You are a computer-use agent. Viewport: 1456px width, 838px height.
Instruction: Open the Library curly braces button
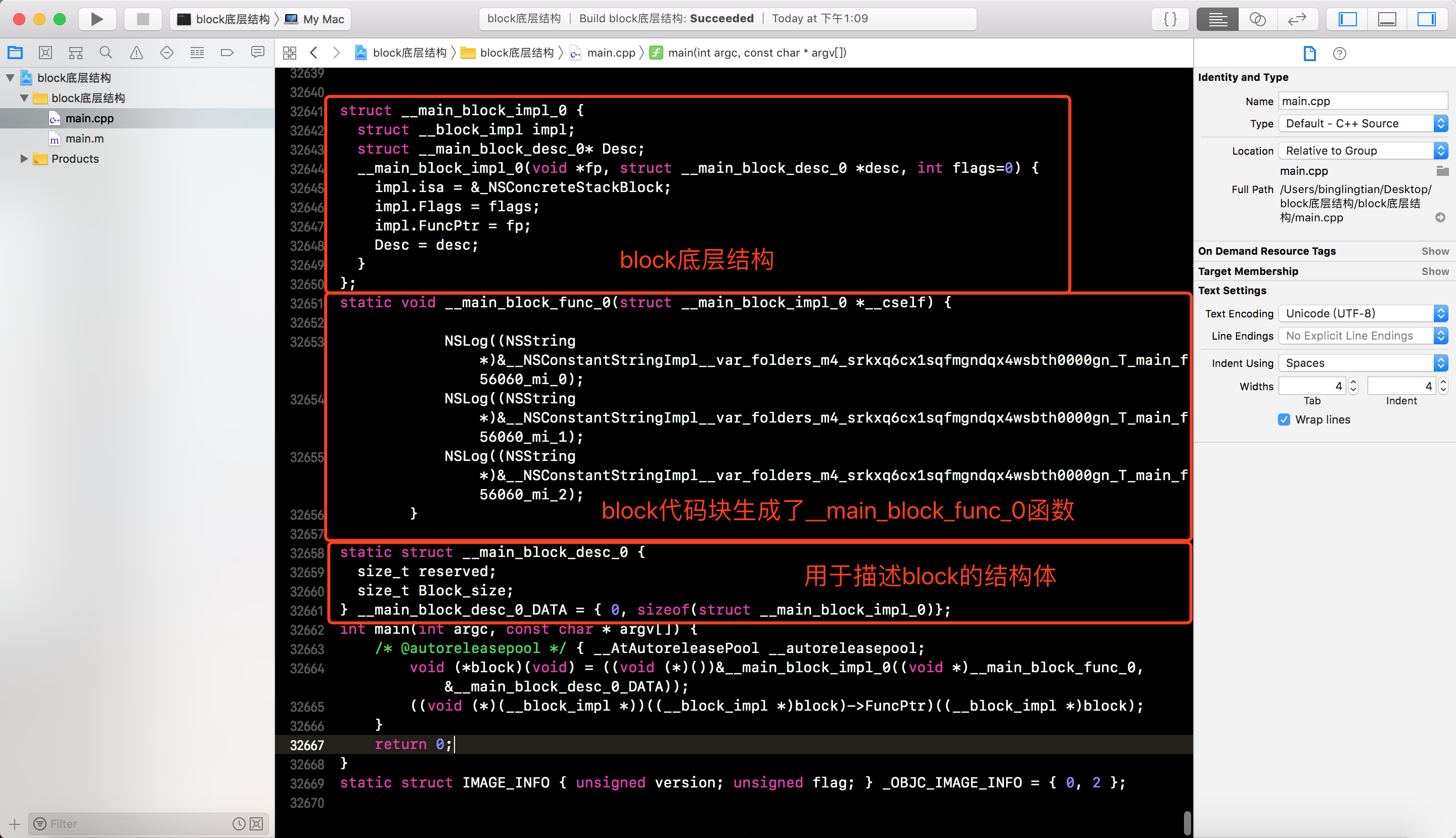(x=1170, y=19)
